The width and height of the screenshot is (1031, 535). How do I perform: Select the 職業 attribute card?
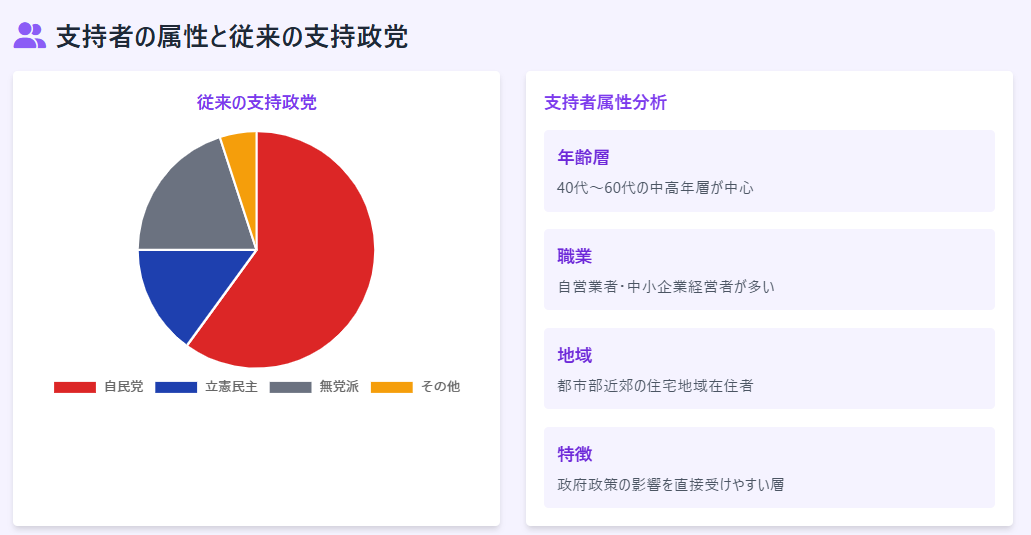click(x=769, y=269)
